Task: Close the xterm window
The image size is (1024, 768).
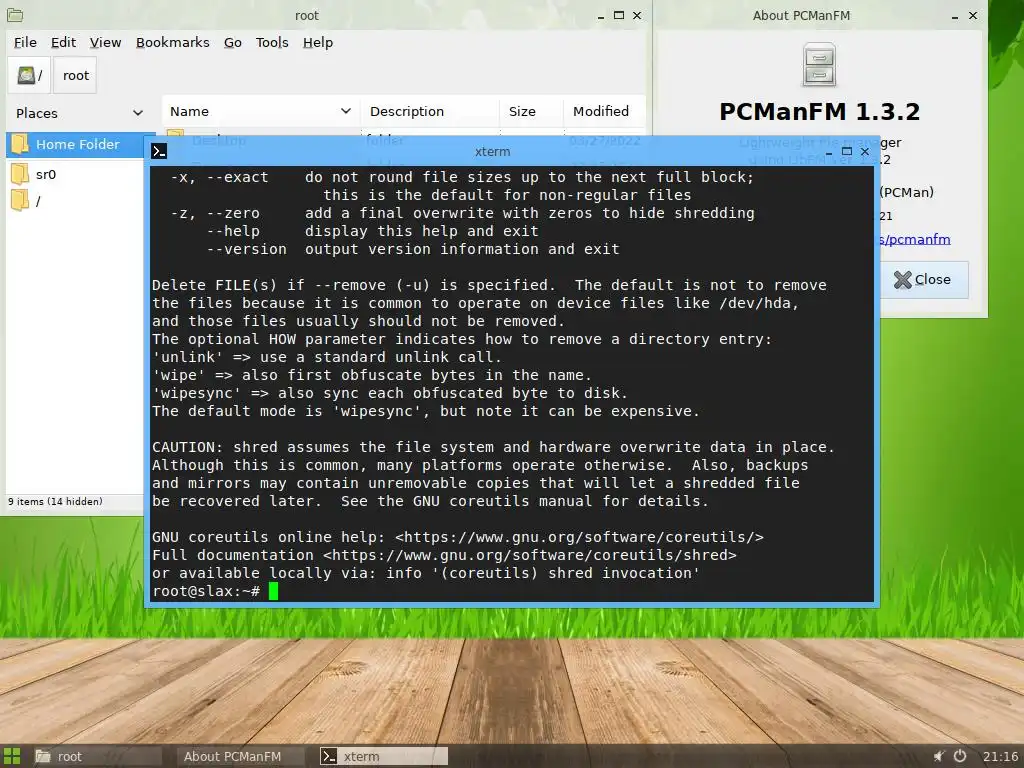Action: [x=865, y=152]
